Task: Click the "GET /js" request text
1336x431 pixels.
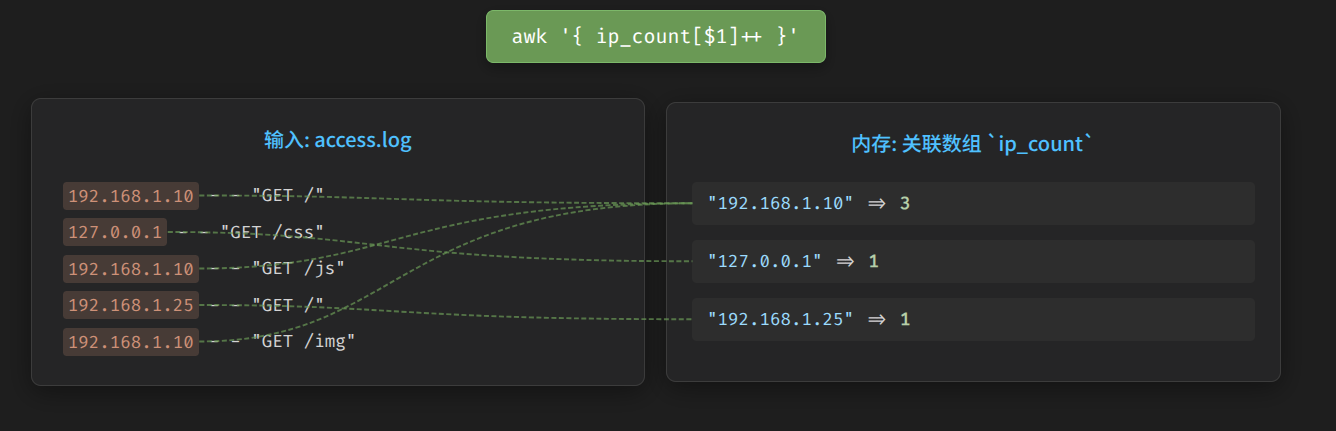Action: (x=298, y=269)
